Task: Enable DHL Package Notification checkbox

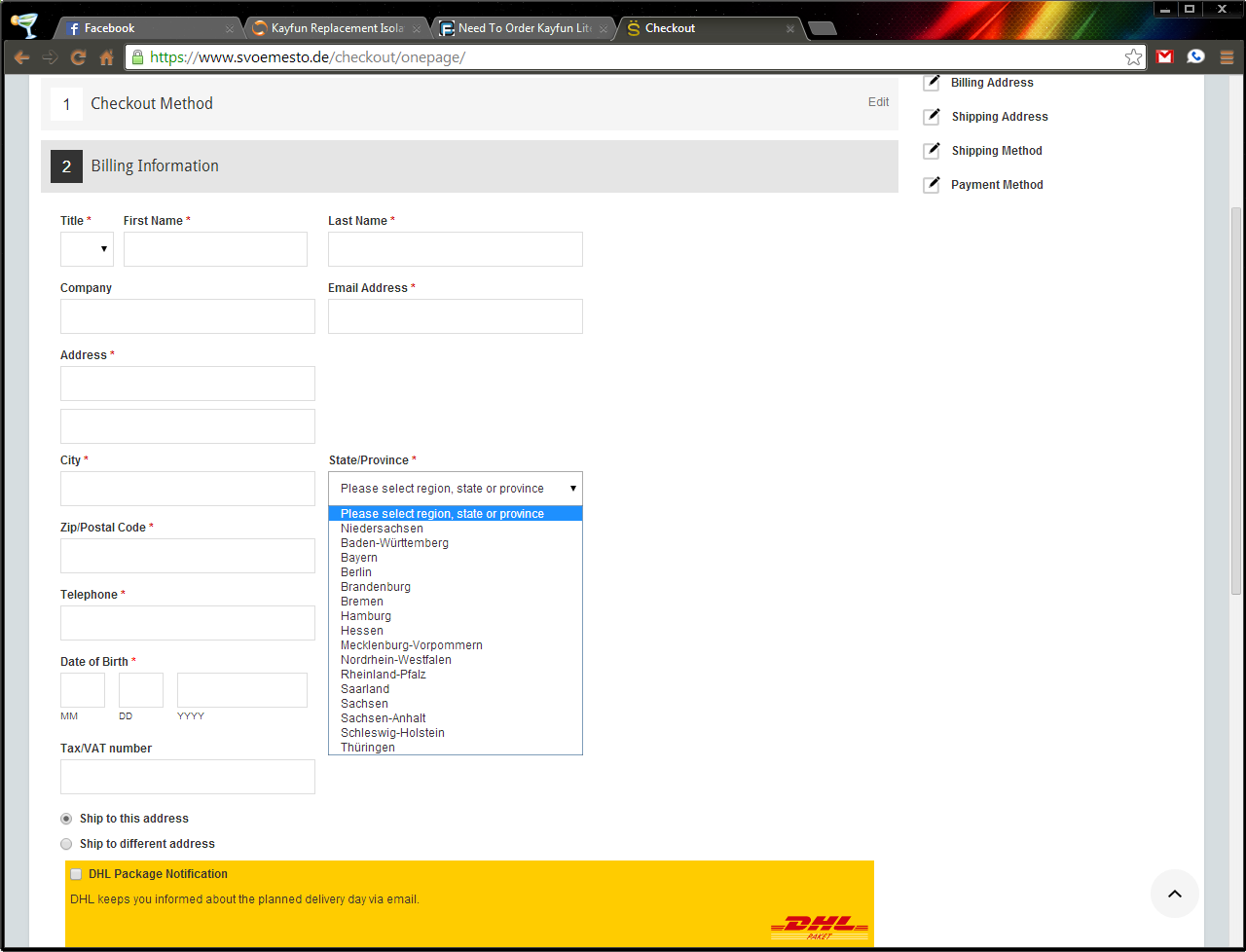Action: pyautogui.click(x=76, y=874)
